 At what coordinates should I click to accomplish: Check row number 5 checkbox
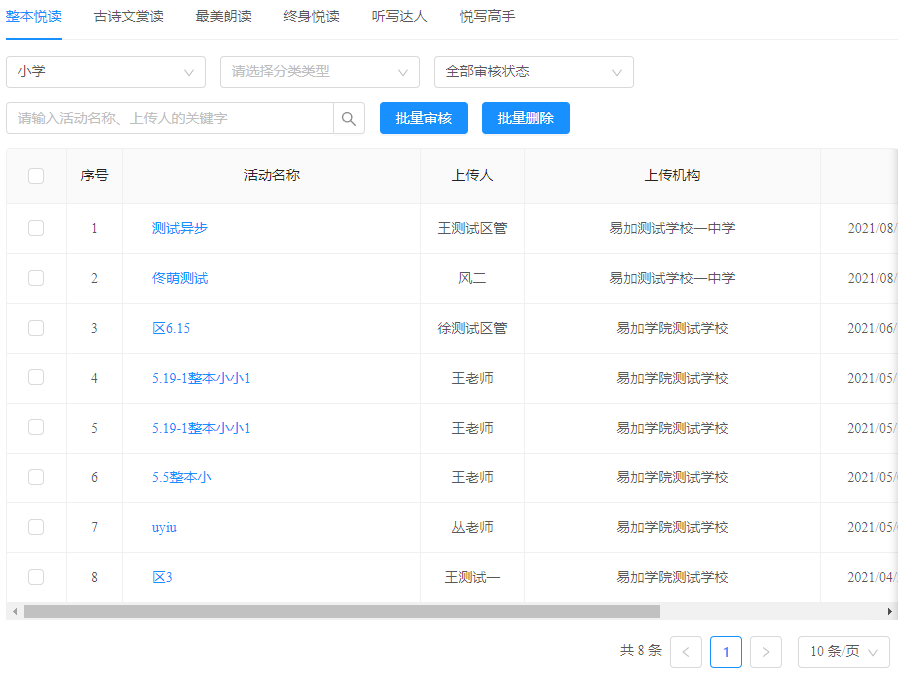click(36, 427)
